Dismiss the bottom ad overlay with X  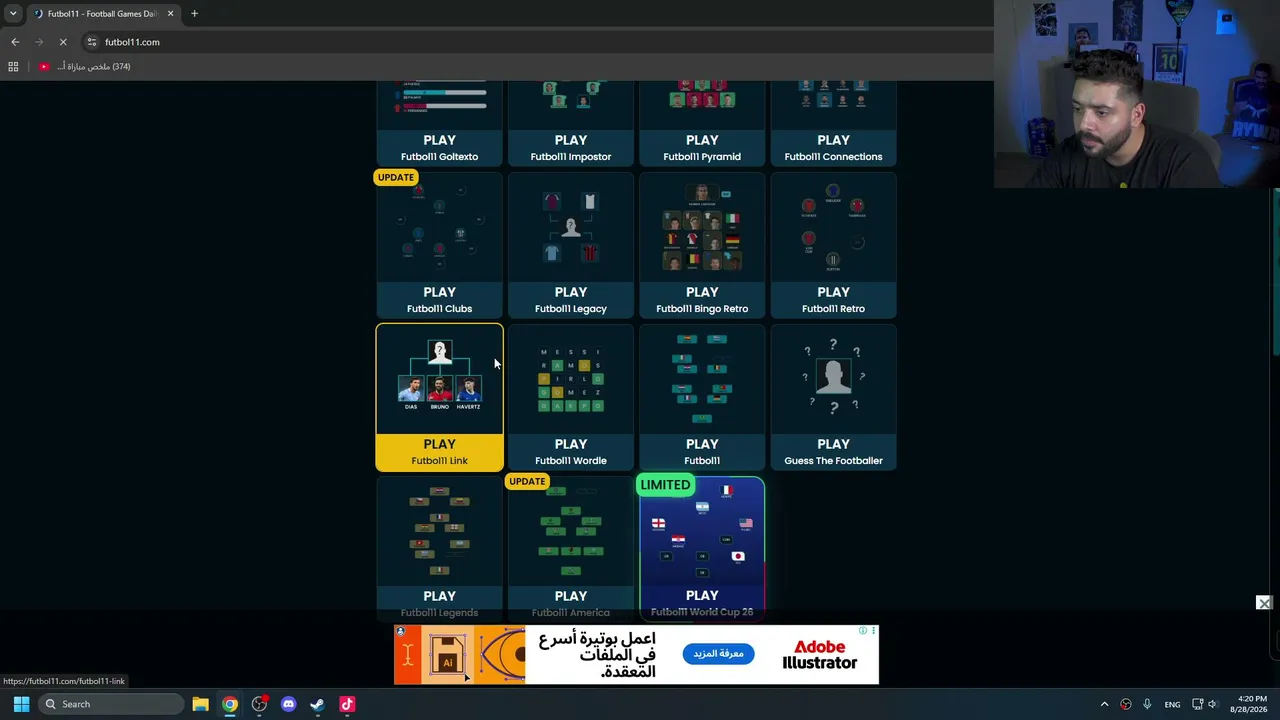click(1264, 603)
